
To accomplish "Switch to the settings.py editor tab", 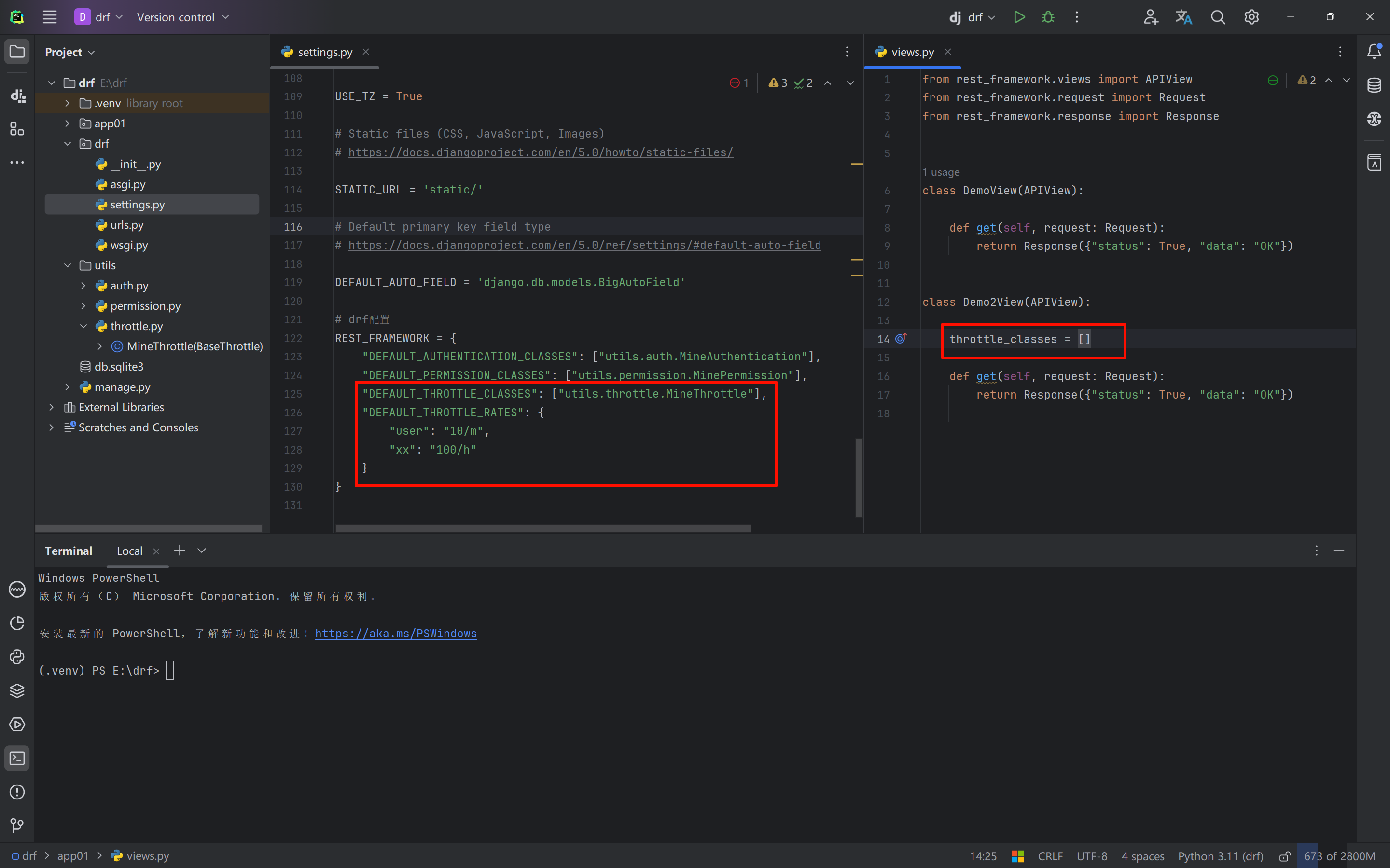I will click(x=324, y=52).
